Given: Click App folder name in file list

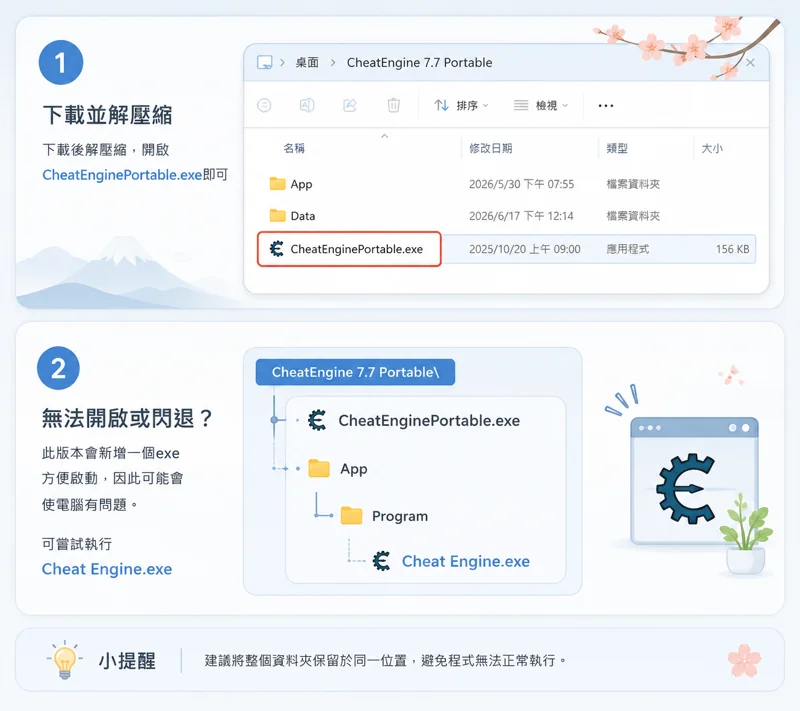Looking at the screenshot, I should (302, 184).
